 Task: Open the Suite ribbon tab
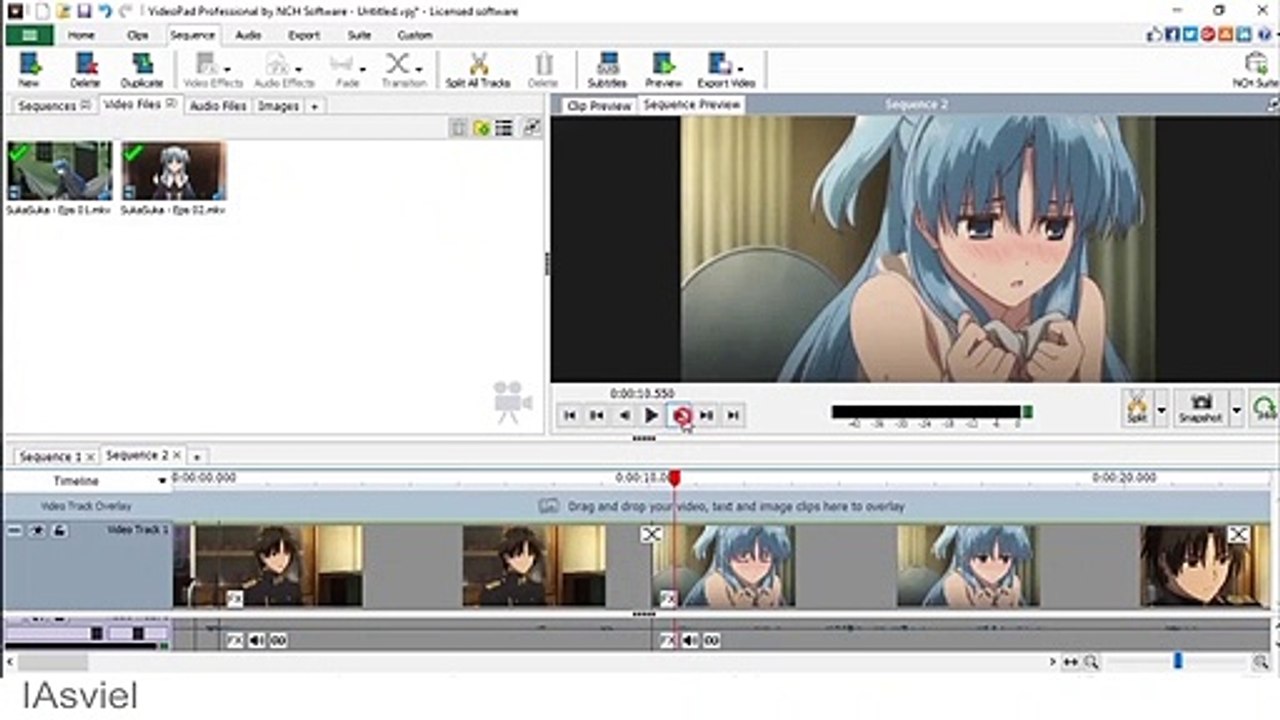359,35
